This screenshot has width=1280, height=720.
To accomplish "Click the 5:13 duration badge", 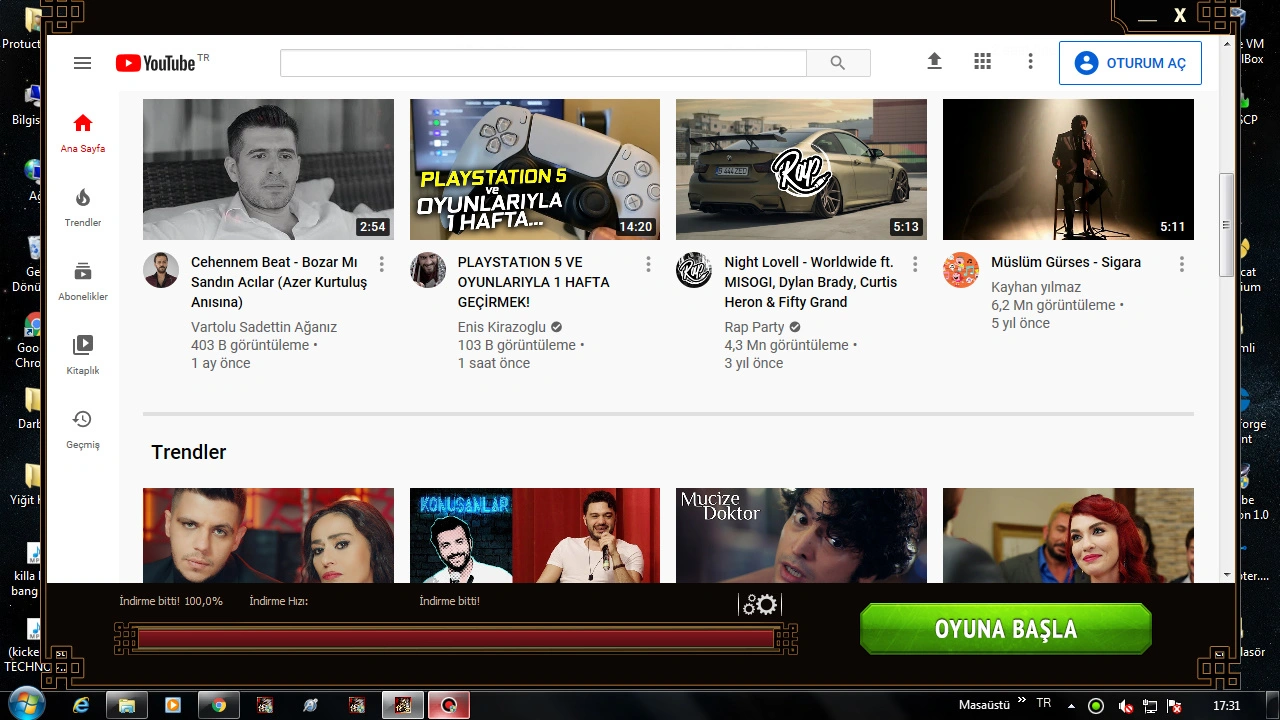I will point(906,227).
